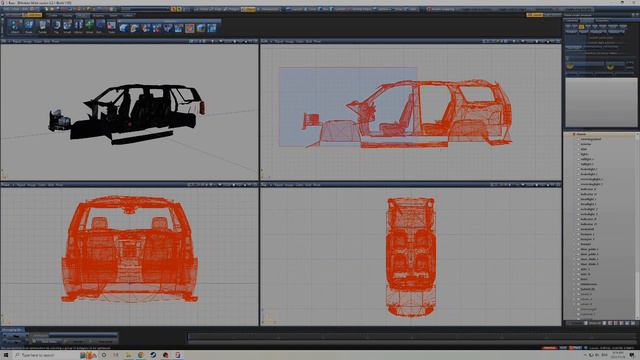Switch to Edge selection level
The width and height of the screenshot is (640, 360).
tap(215, 9)
